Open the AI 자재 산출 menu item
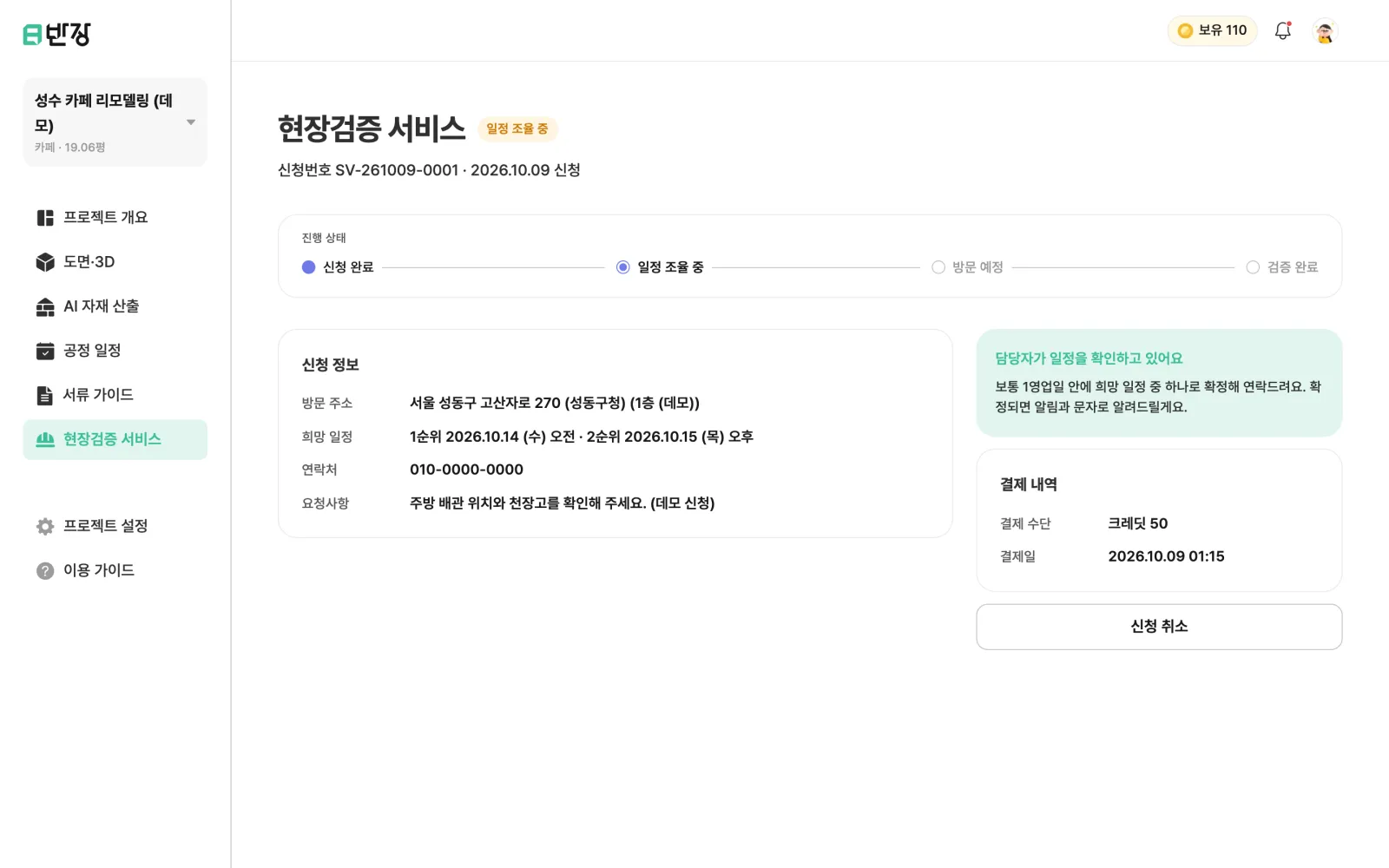 click(115, 306)
